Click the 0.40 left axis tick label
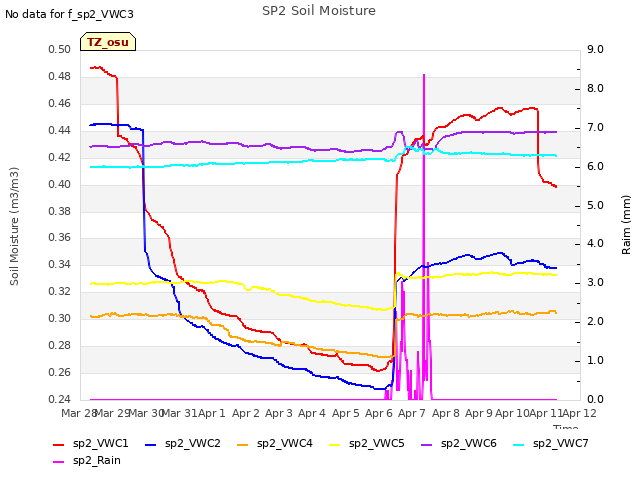Viewport: 640px width, 480px height. pos(60,184)
